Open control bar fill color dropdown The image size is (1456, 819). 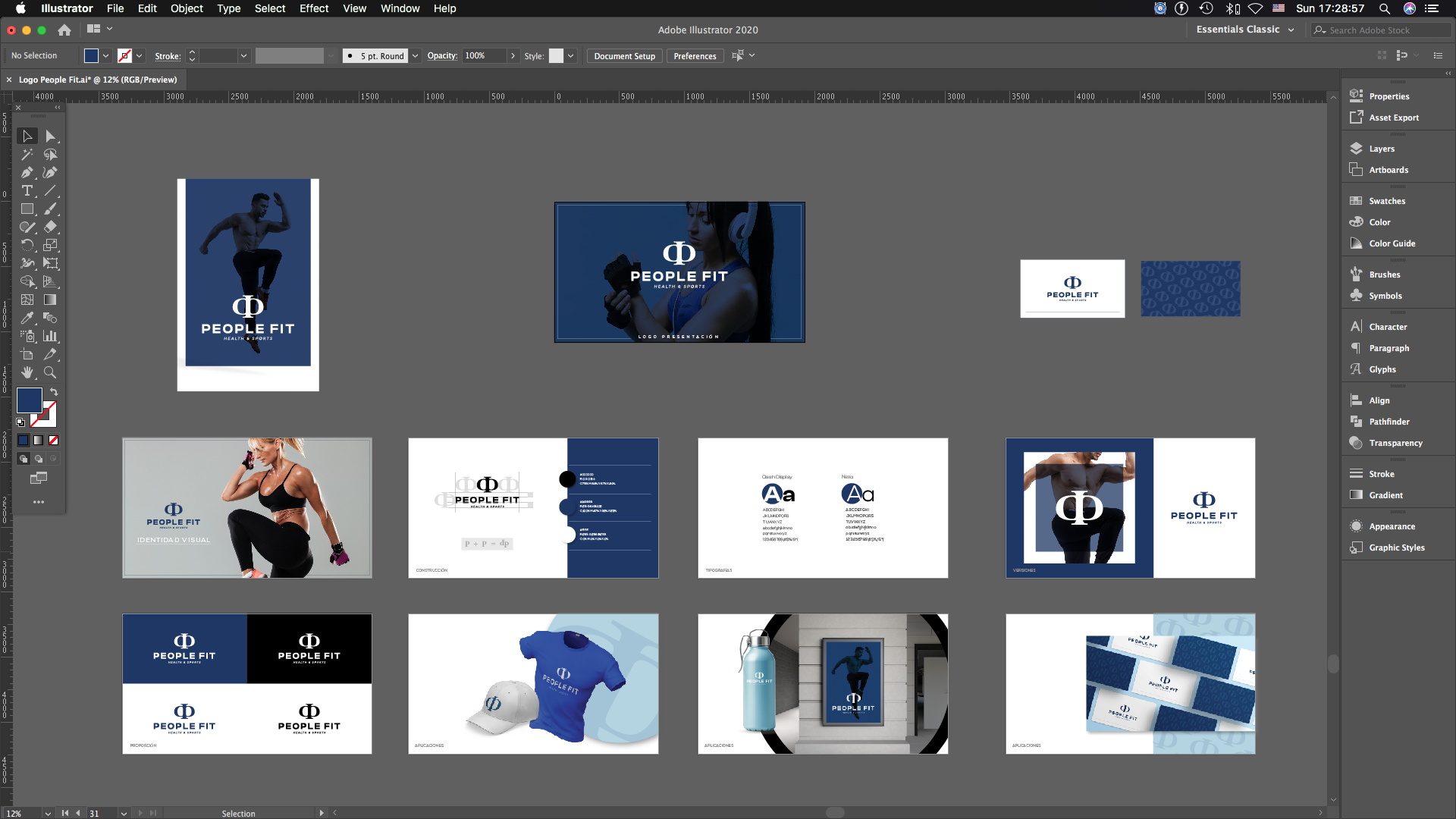(106, 56)
